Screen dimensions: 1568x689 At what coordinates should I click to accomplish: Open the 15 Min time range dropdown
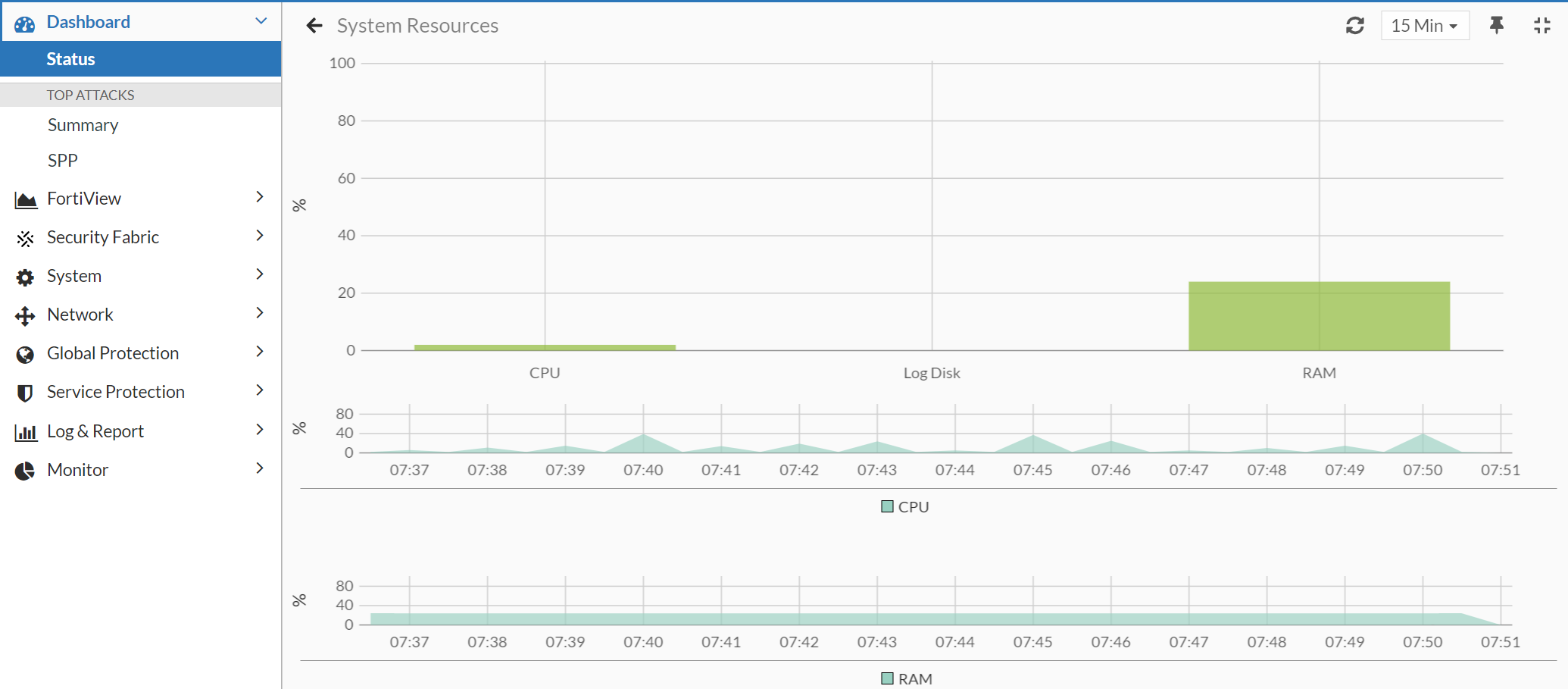click(1425, 26)
